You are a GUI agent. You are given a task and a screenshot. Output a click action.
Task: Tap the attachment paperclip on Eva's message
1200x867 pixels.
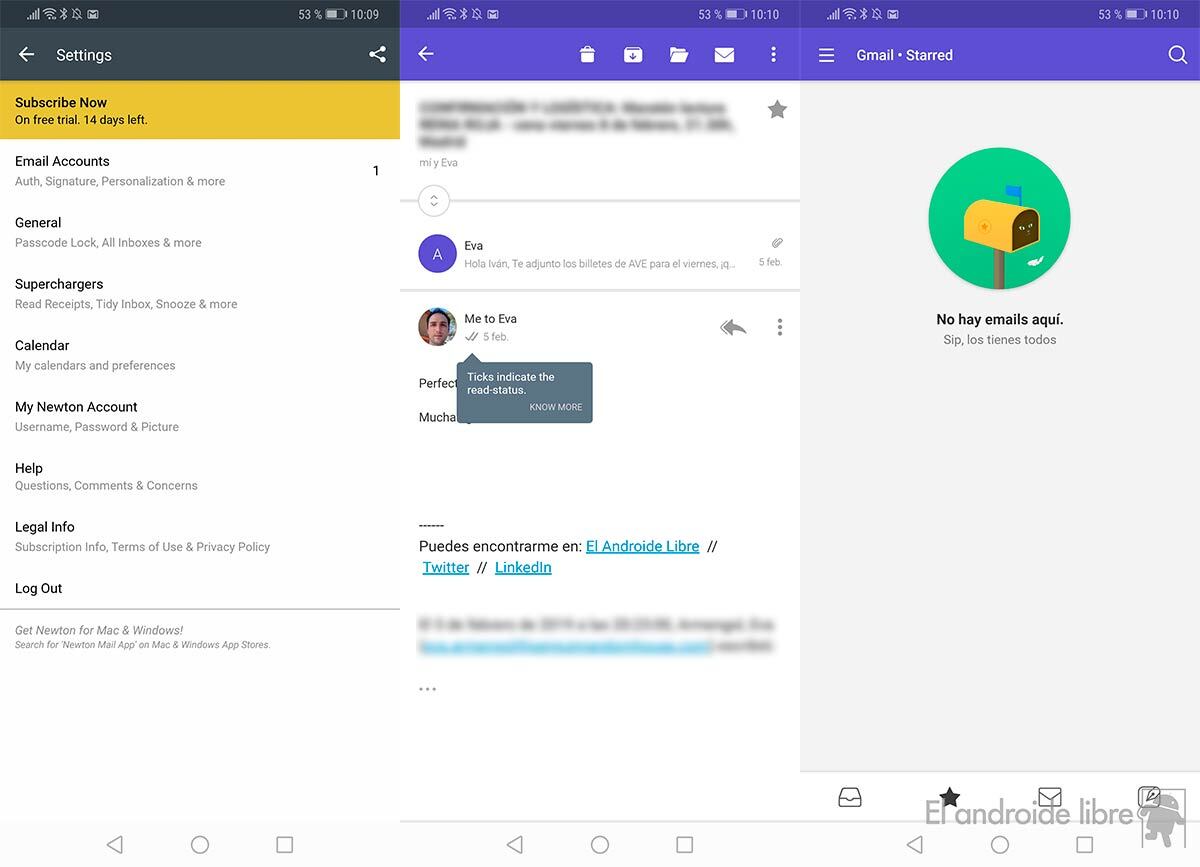777,243
